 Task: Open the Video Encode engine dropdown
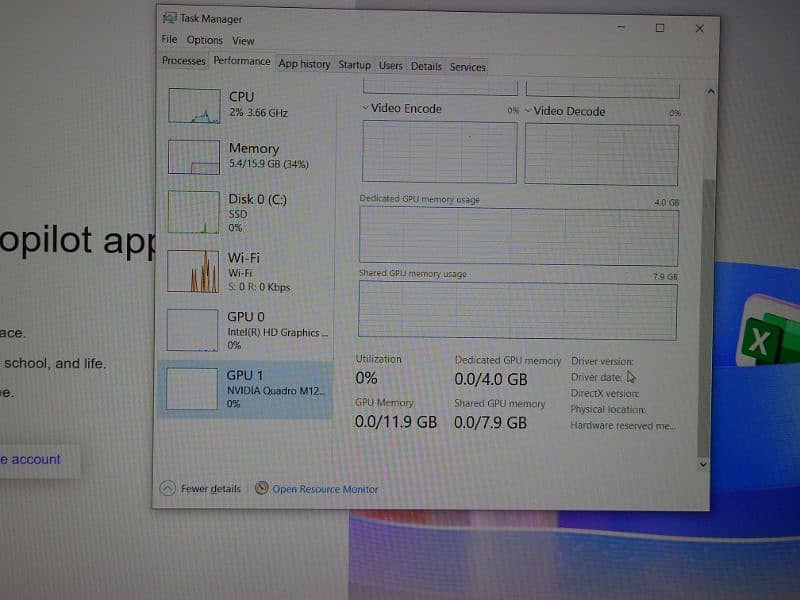click(x=365, y=108)
